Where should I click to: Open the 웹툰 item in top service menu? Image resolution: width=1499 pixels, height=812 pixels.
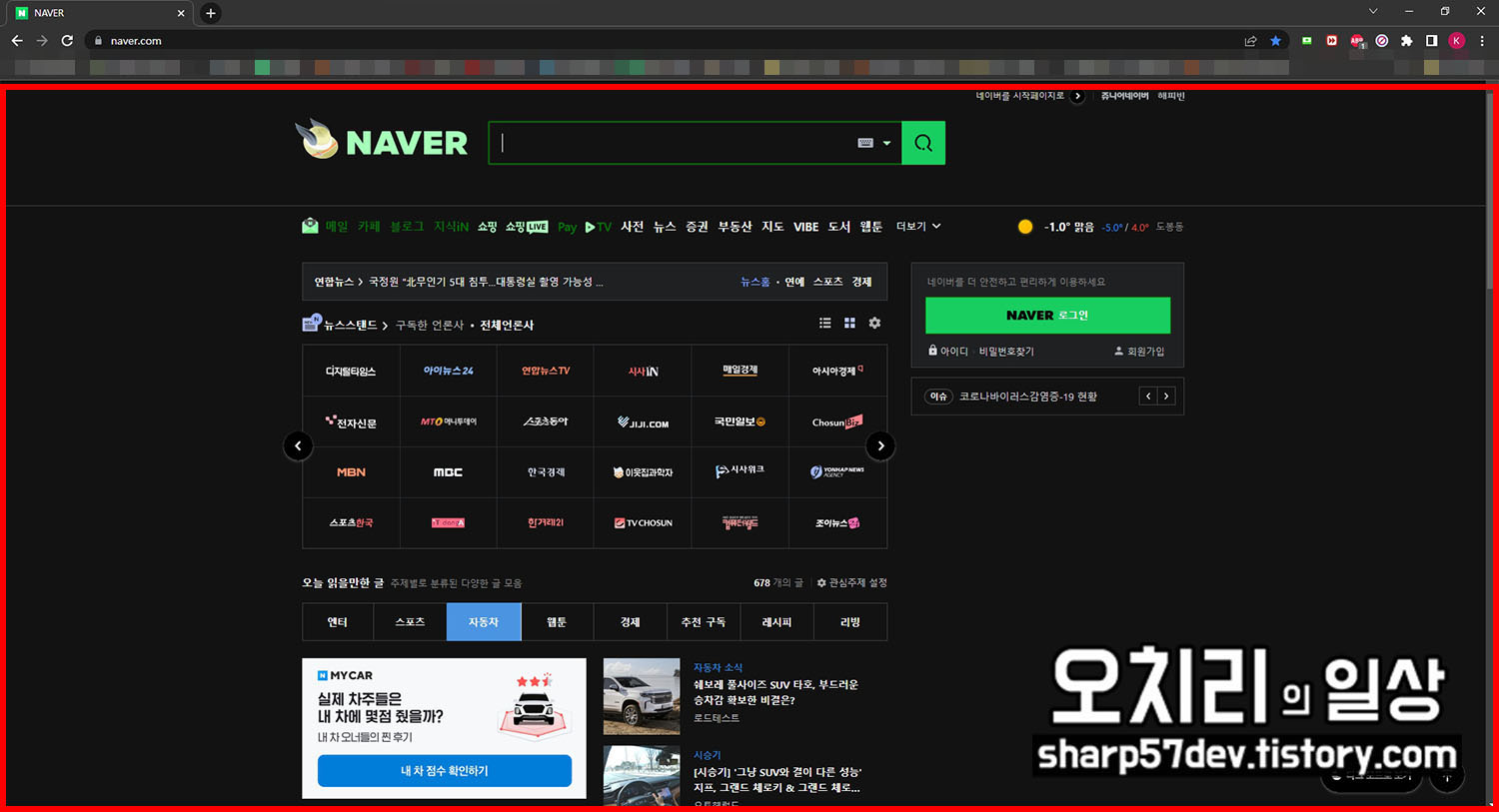pyautogui.click(x=871, y=227)
